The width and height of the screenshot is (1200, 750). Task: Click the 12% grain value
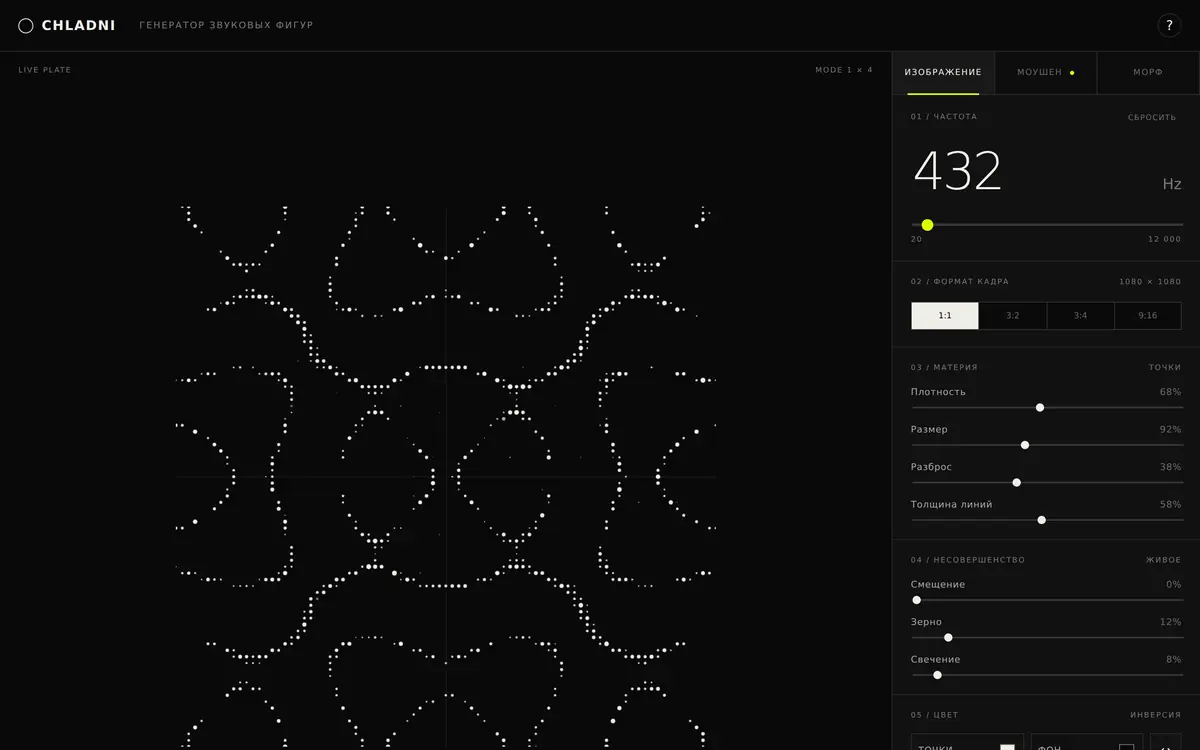click(x=1170, y=622)
